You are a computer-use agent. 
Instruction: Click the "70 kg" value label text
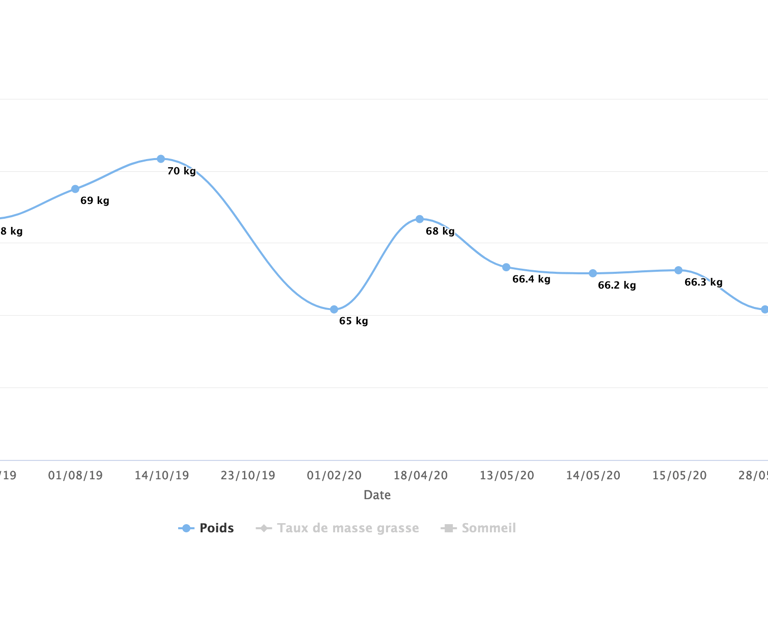click(181, 171)
